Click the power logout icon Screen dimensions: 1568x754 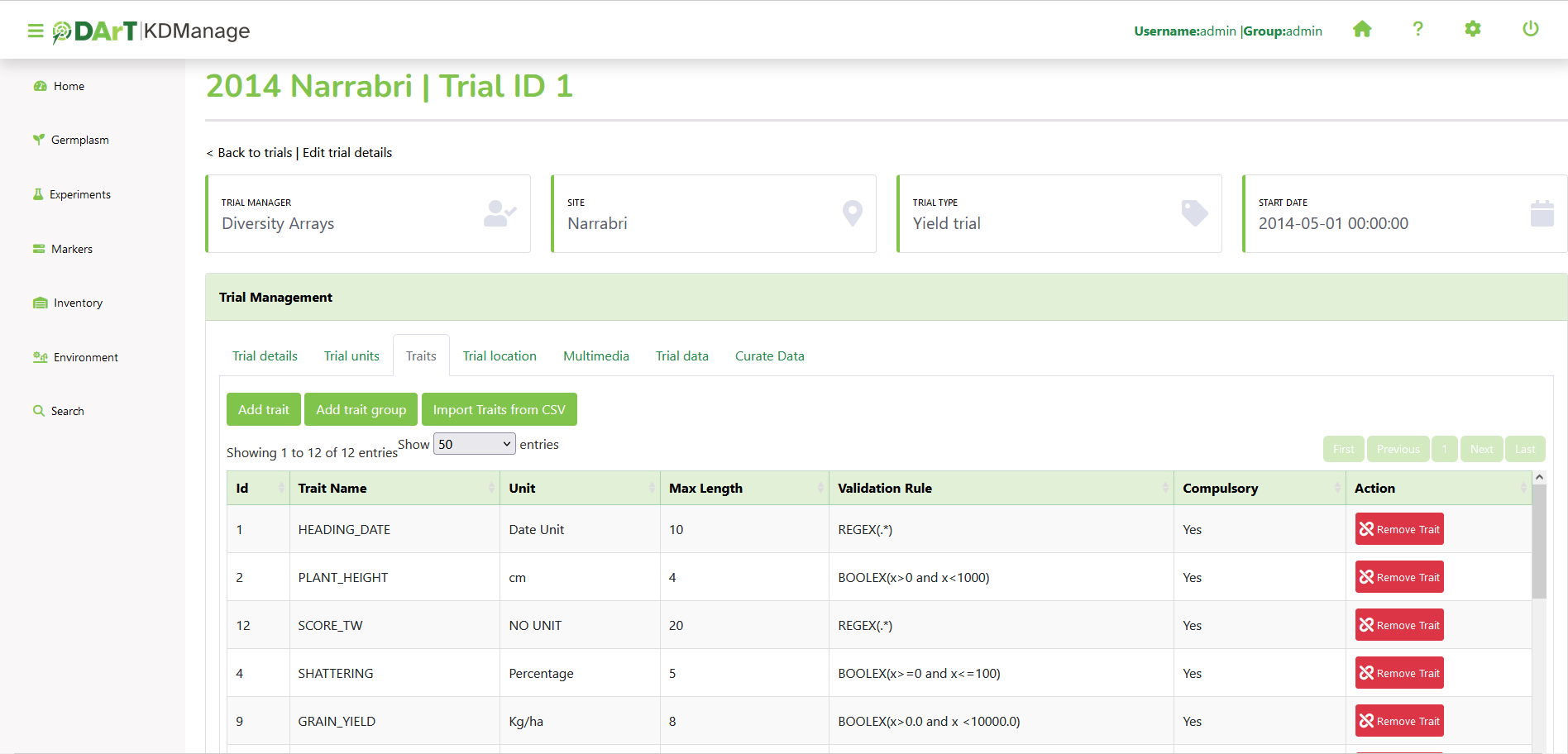coord(1530,30)
